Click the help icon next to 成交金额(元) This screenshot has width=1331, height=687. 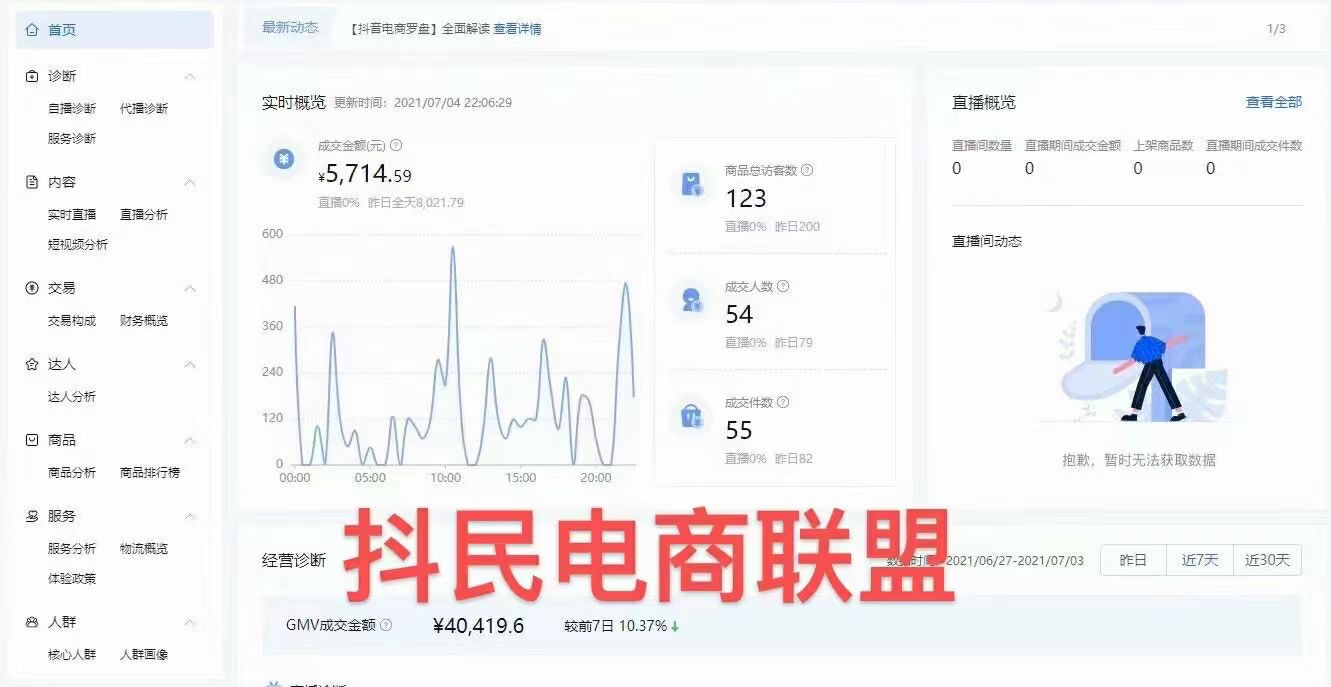[x=396, y=145]
